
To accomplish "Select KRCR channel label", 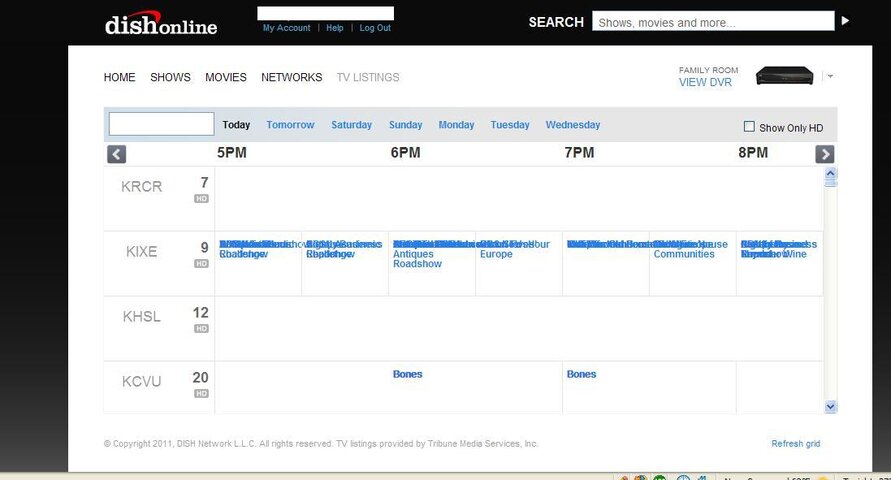I will pyautogui.click(x=141, y=186).
